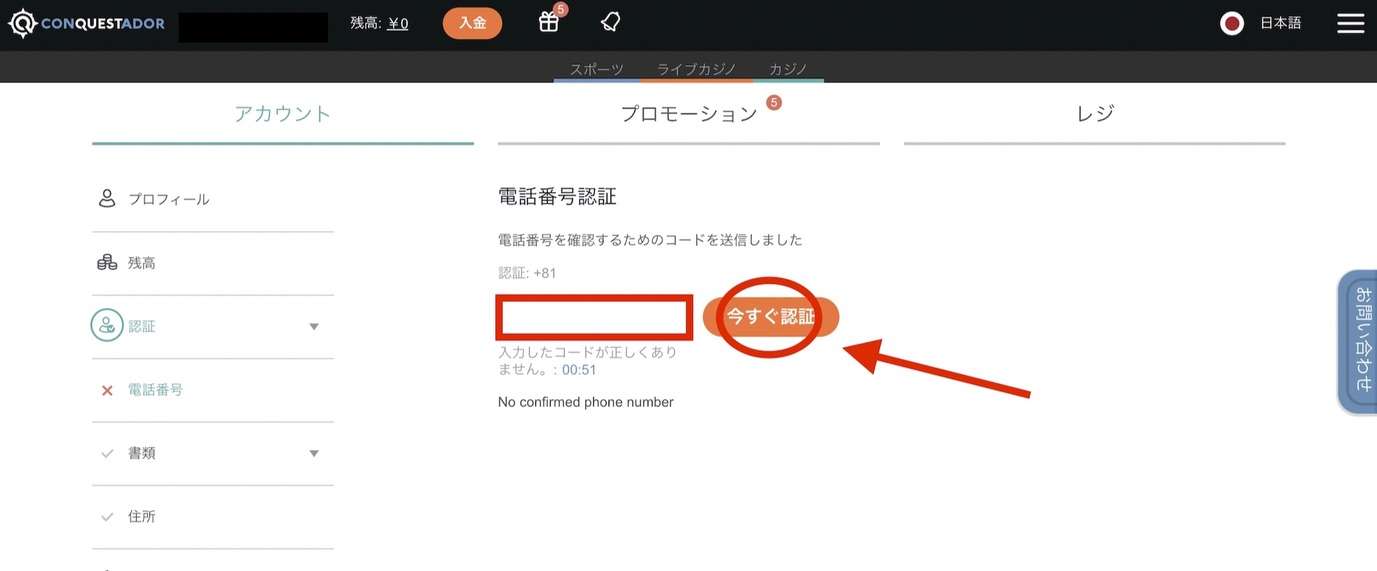Open the gift box rewards icon
Image resolution: width=1377 pixels, height=571 pixels.
click(x=548, y=22)
